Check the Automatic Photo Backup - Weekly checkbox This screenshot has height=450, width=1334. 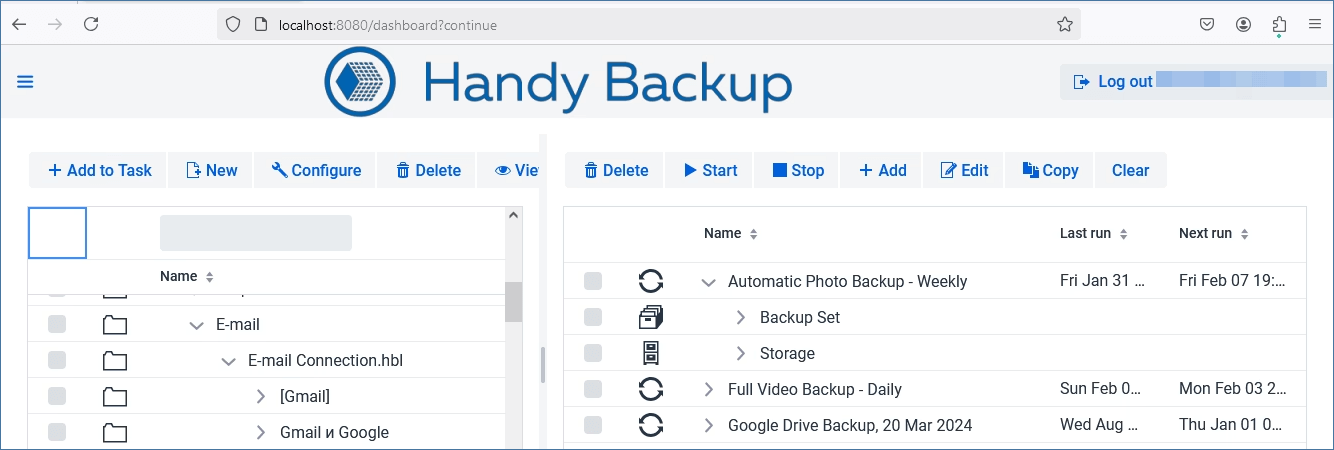[x=593, y=281]
